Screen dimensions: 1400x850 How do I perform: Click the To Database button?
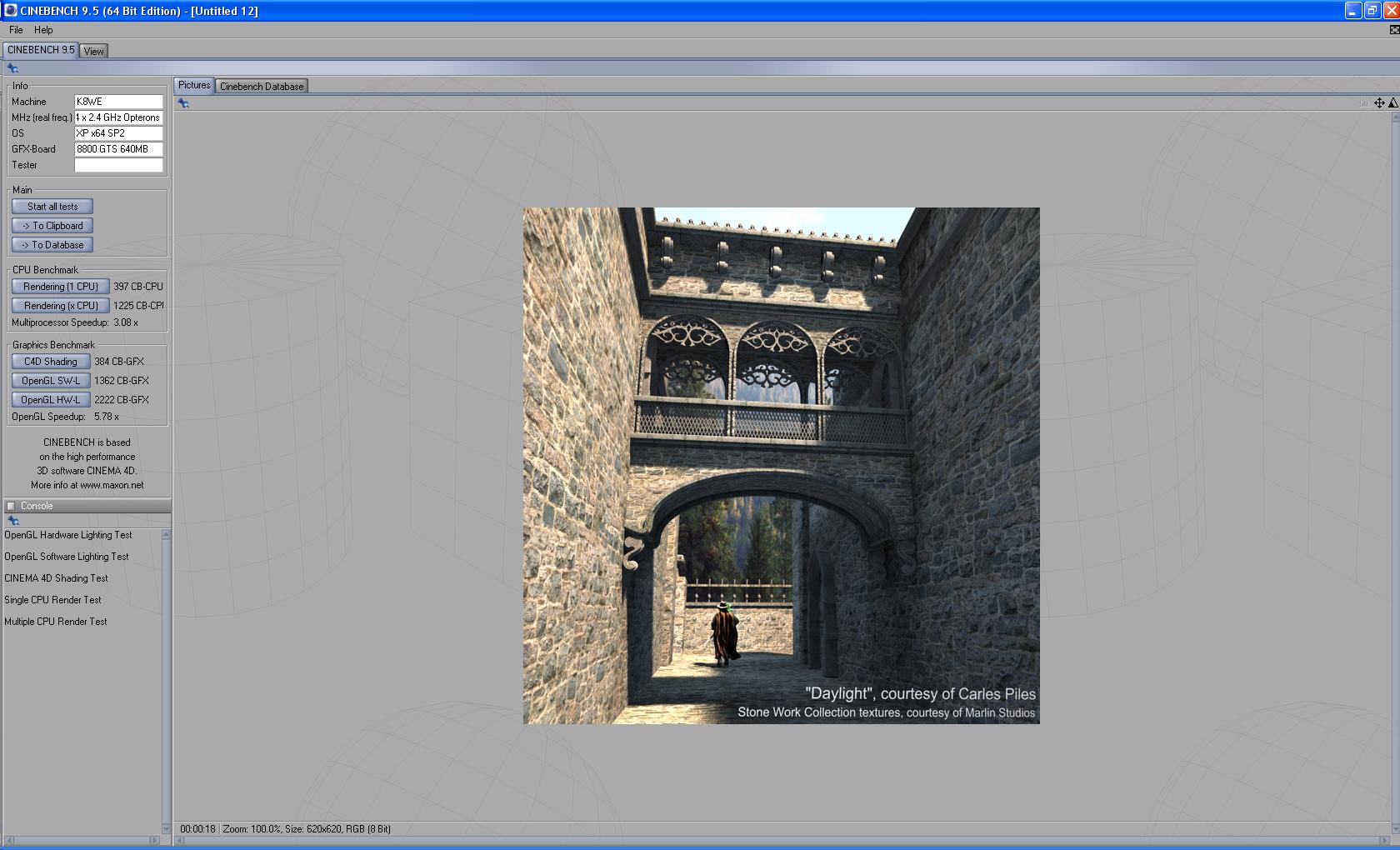click(x=52, y=245)
